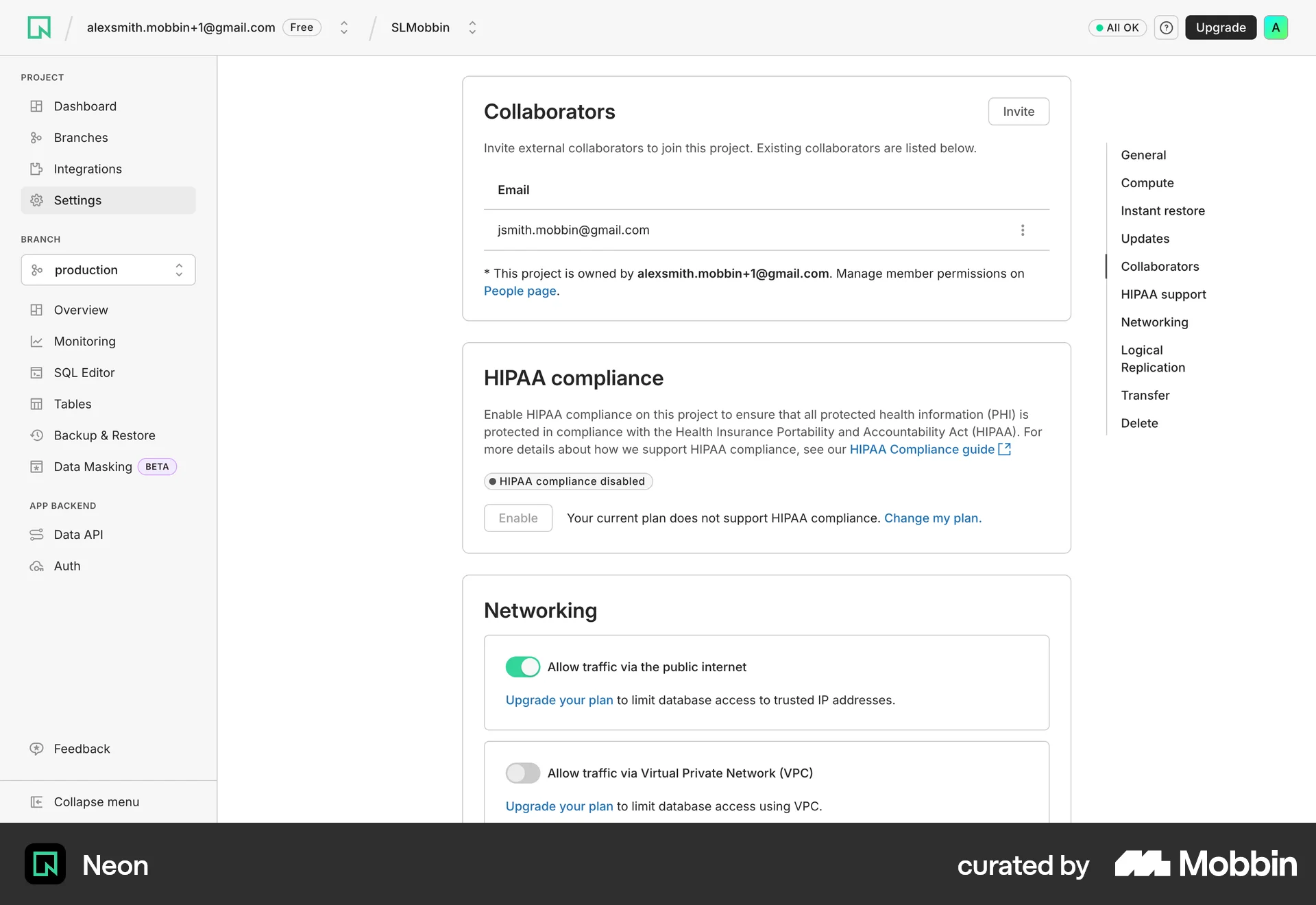Click the Integrations puzzle icon
The image size is (1316, 905).
coord(36,169)
